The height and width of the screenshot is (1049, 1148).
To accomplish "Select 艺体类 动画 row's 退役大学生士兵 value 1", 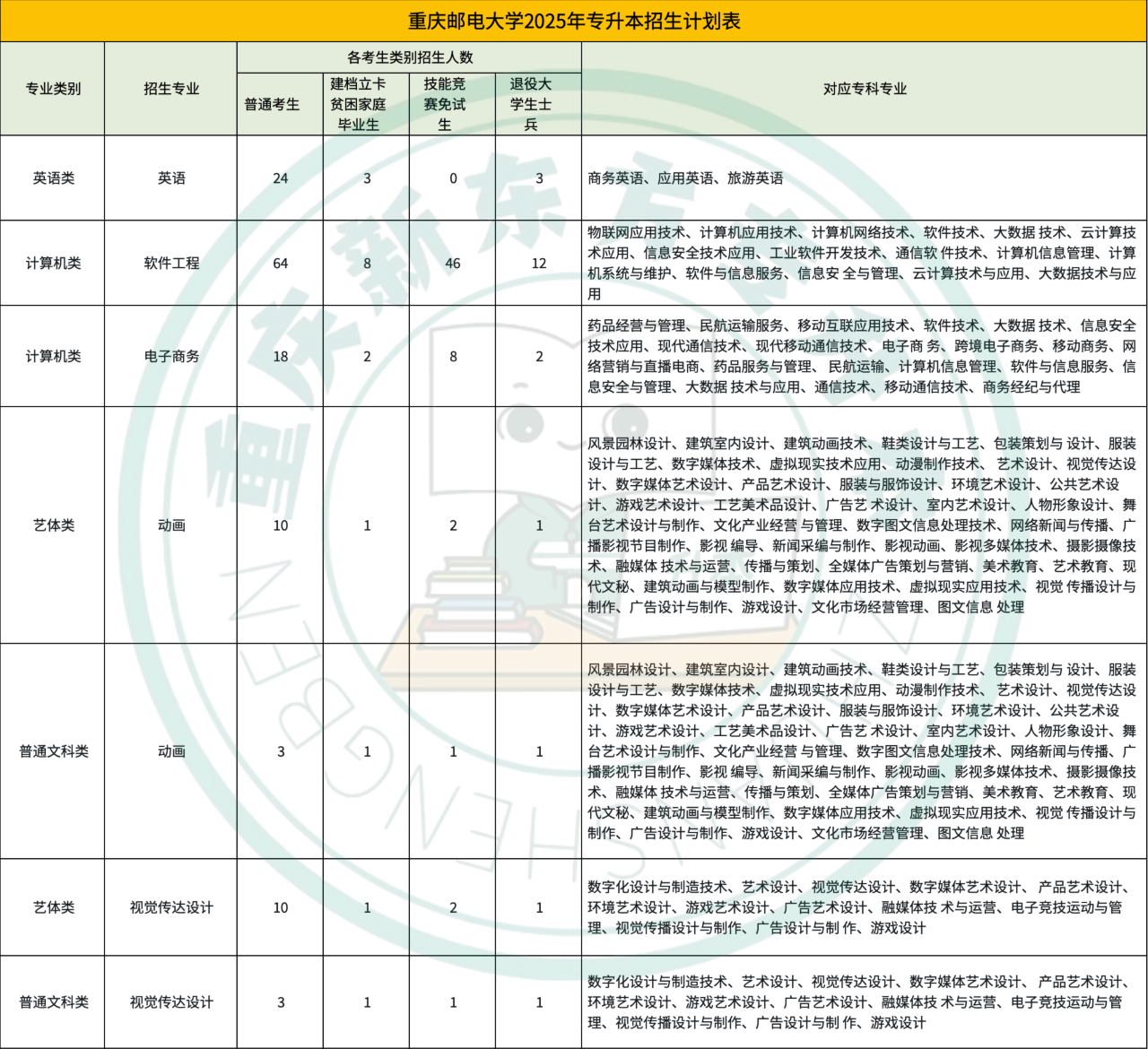I will [x=539, y=525].
